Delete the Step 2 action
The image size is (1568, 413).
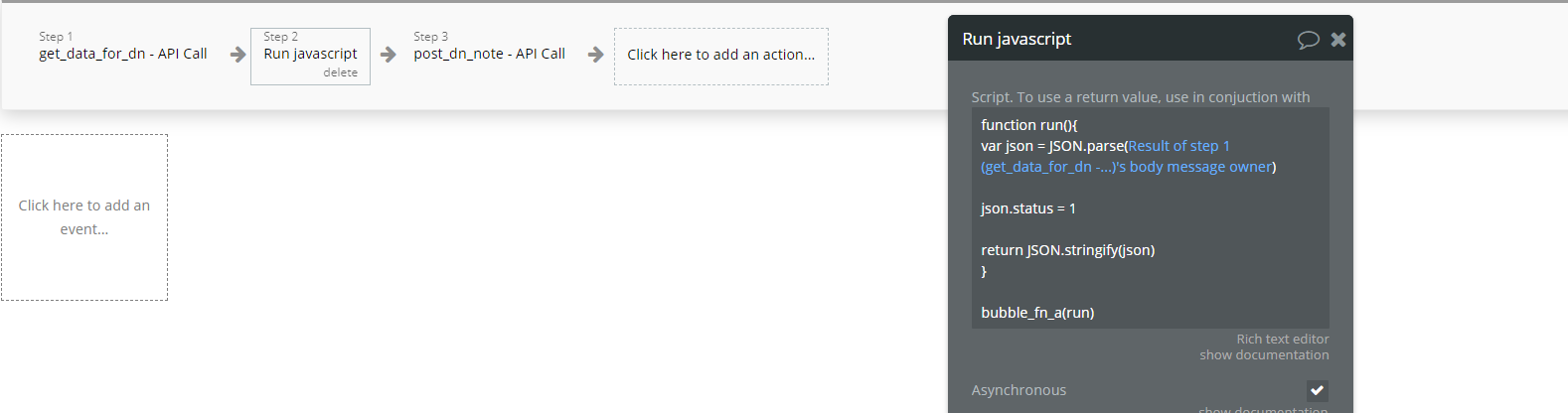[340, 72]
